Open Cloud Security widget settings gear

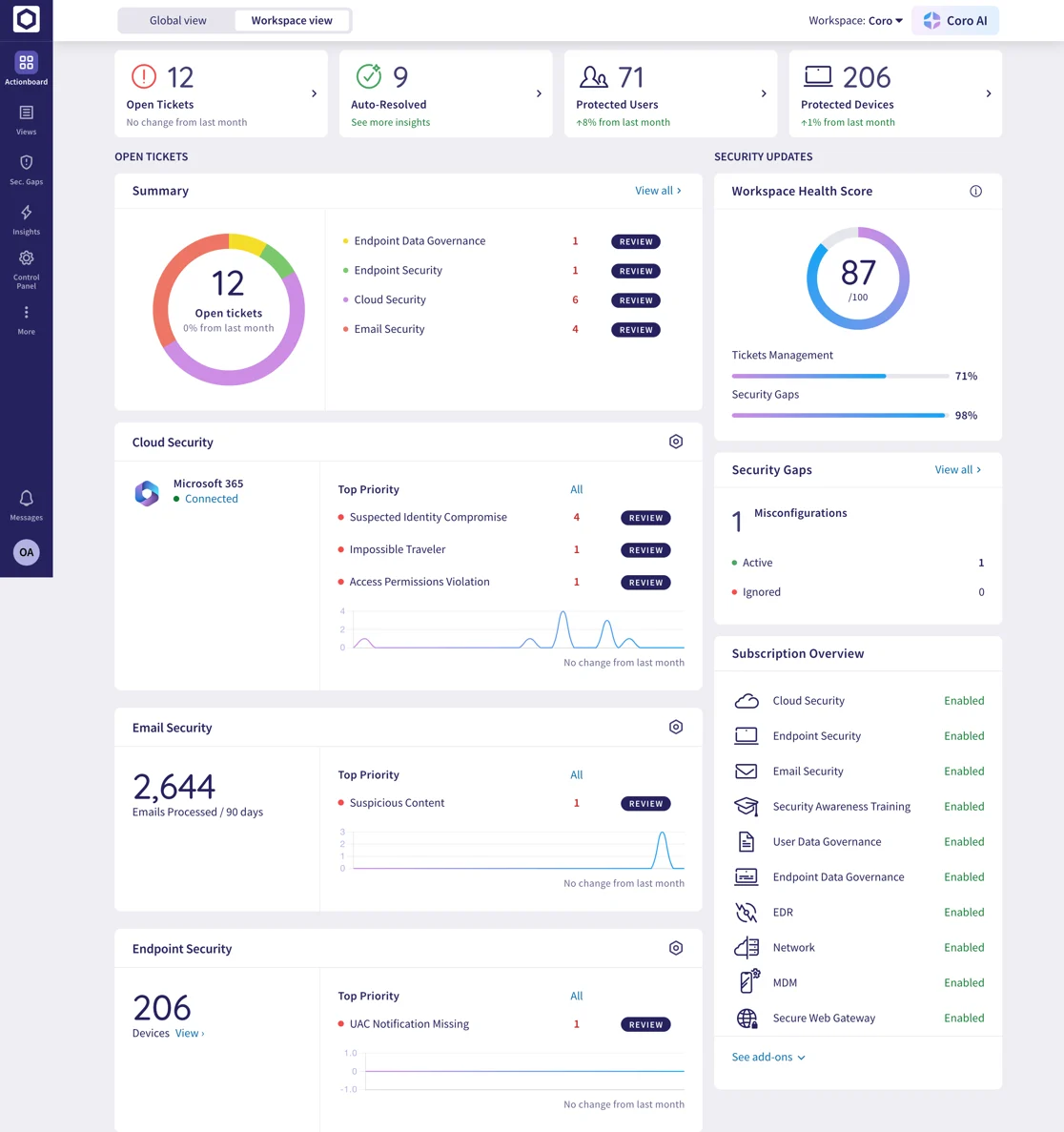pos(676,442)
